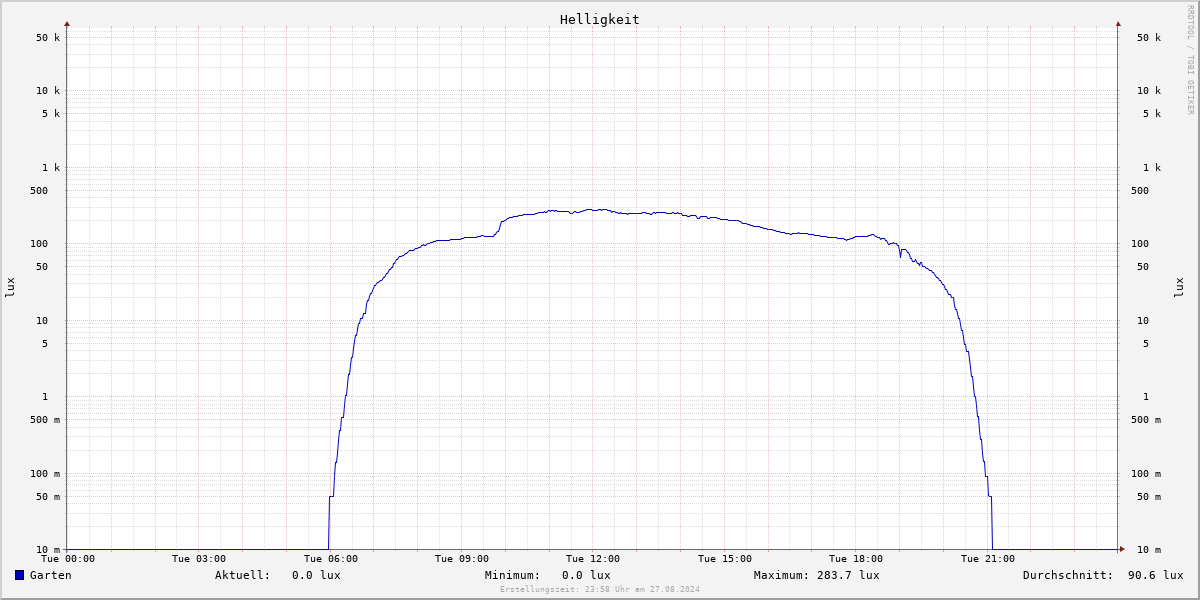Click the Tue 12:00 time axis label
This screenshot has width=1200, height=600.
(x=593, y=559)
